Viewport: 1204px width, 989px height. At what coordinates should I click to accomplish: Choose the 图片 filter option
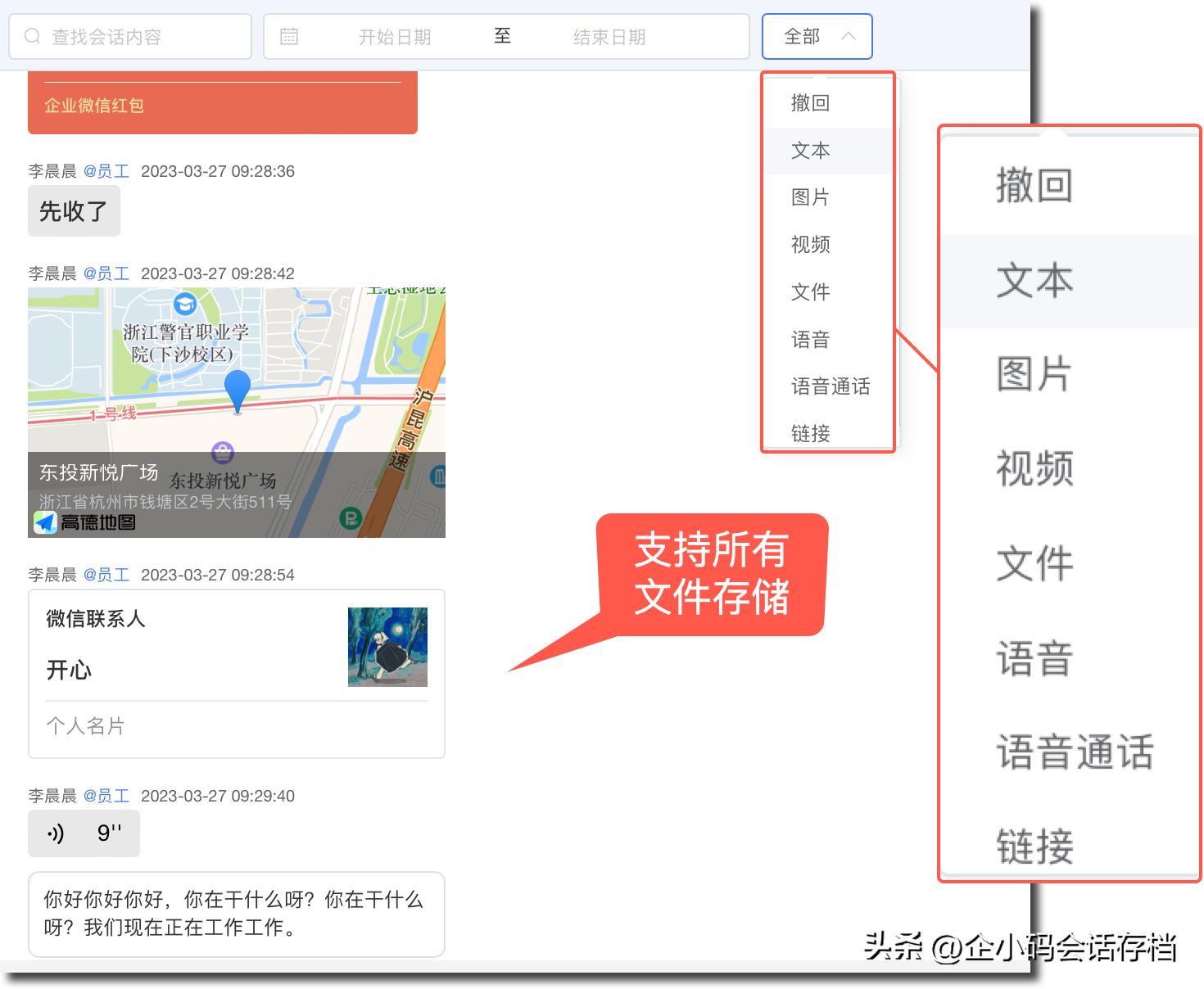click(x=809, y=197)
